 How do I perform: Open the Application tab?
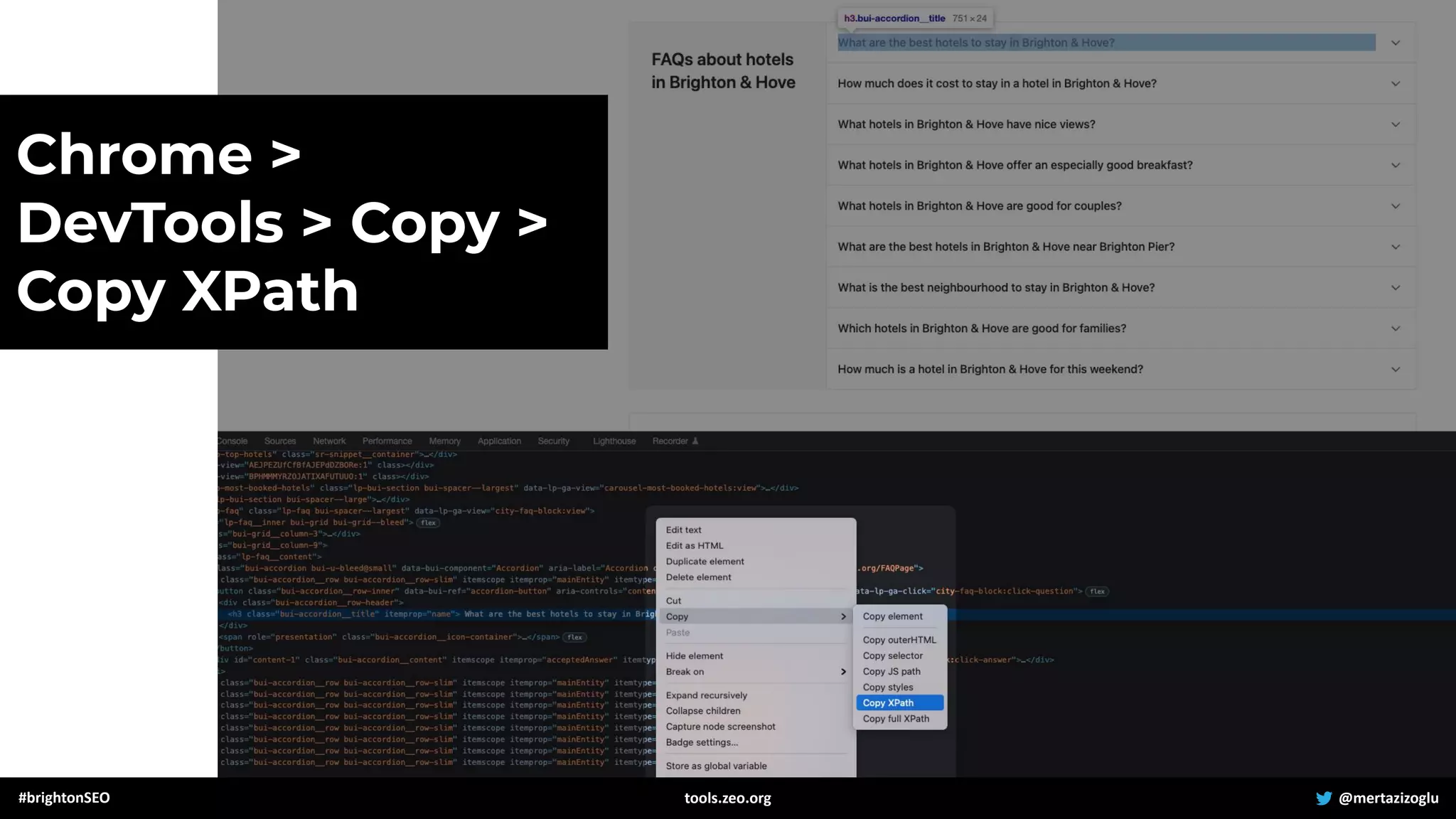pos(499,441)
